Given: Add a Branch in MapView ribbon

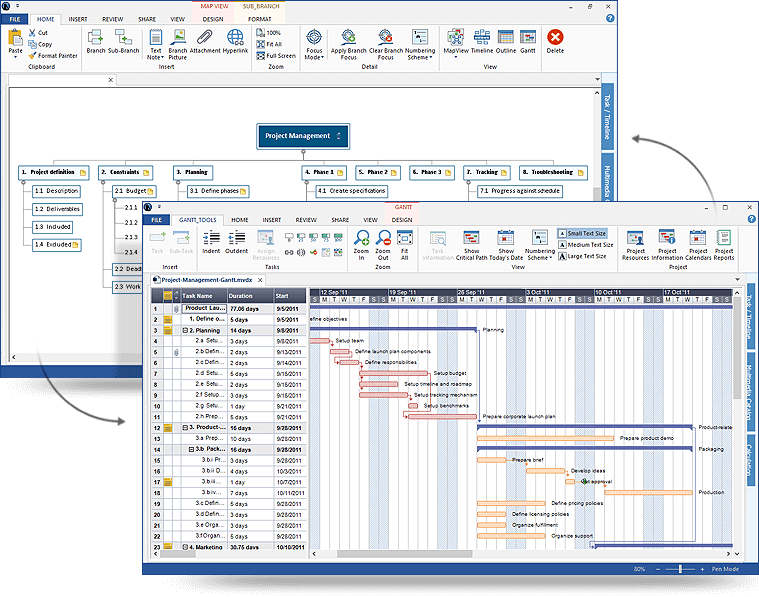Looking at the screenshot, I should (x=96, y=41).
